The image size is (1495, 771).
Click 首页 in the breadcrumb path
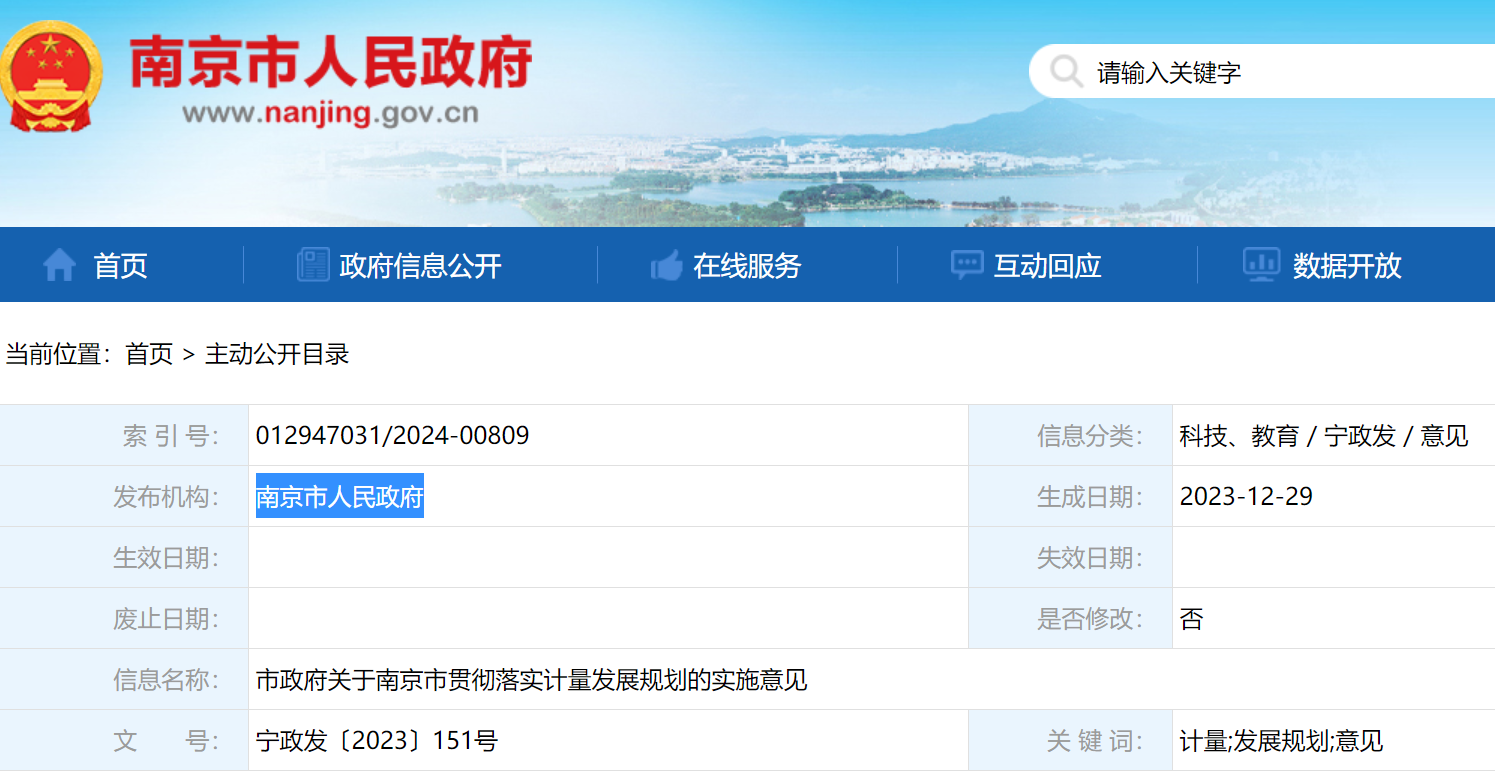(x=149, y=354)
